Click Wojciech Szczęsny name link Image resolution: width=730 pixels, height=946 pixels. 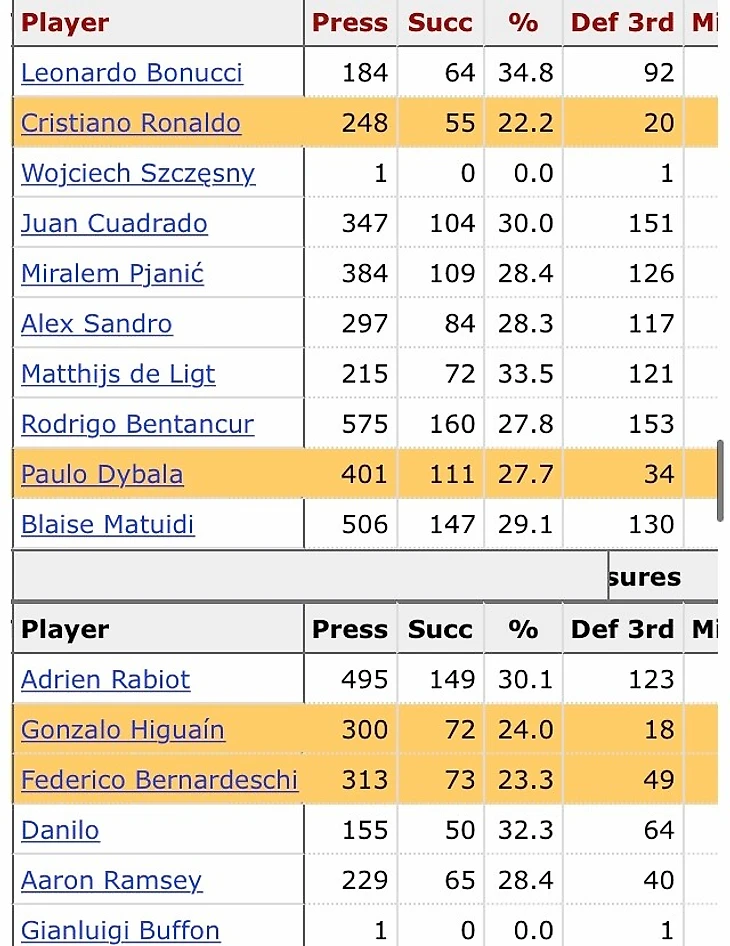138,174
